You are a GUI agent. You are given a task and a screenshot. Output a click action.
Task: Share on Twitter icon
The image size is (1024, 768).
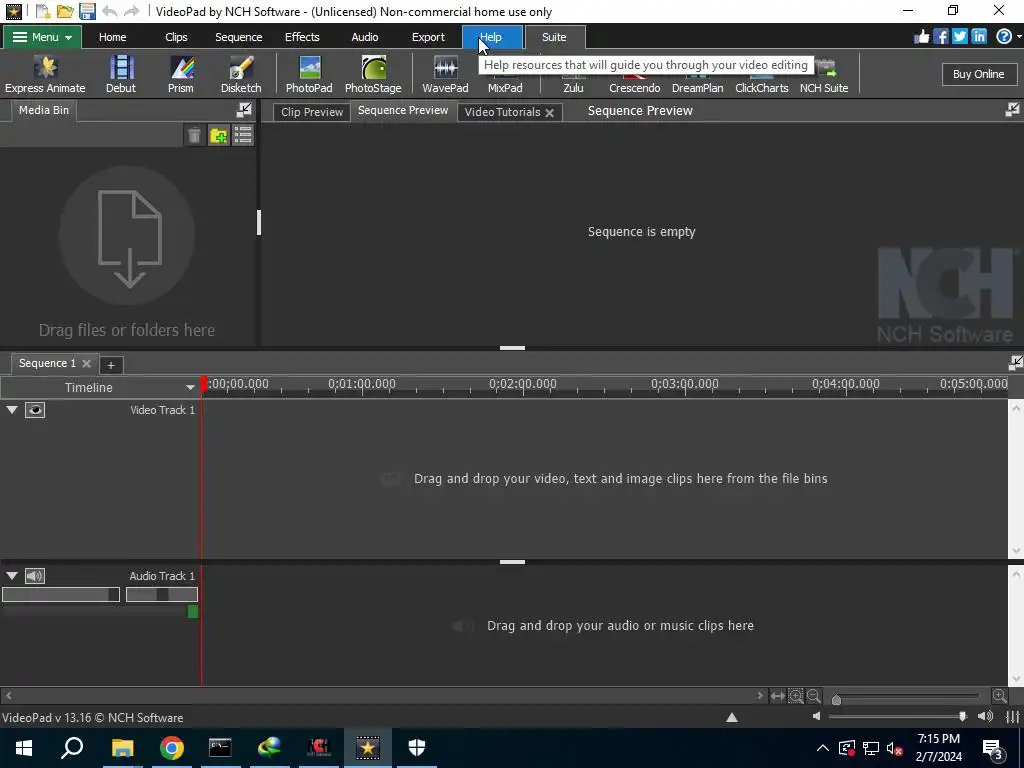[959, 37]
